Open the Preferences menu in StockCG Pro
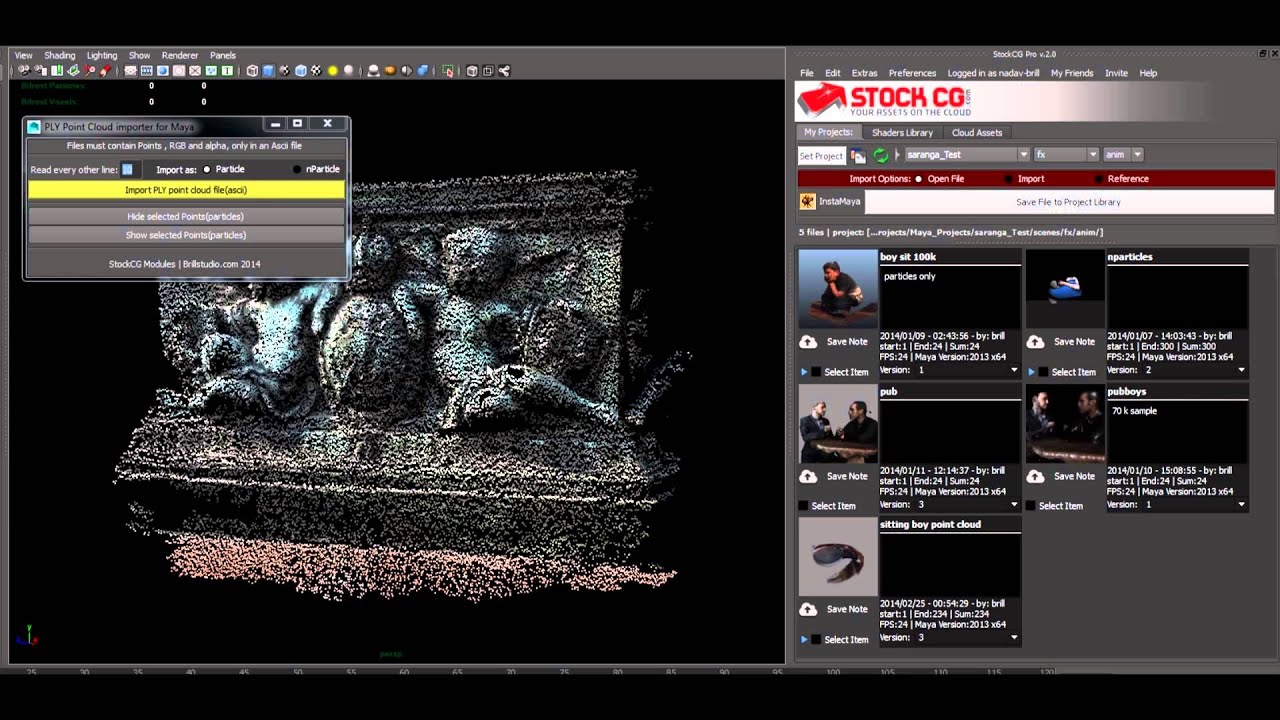 (x=912, y=73)
